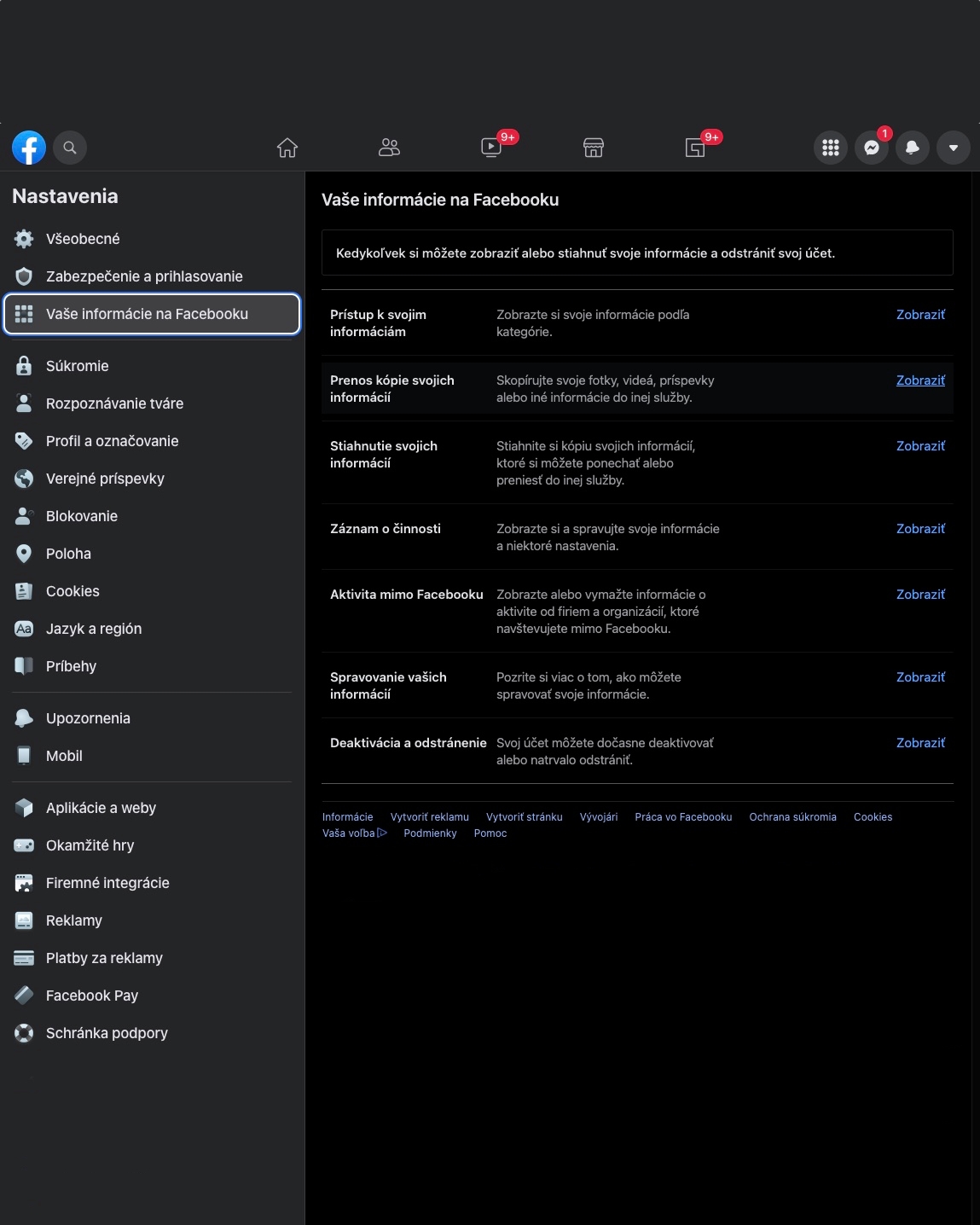Open the Watch video icon

(491, 148)
